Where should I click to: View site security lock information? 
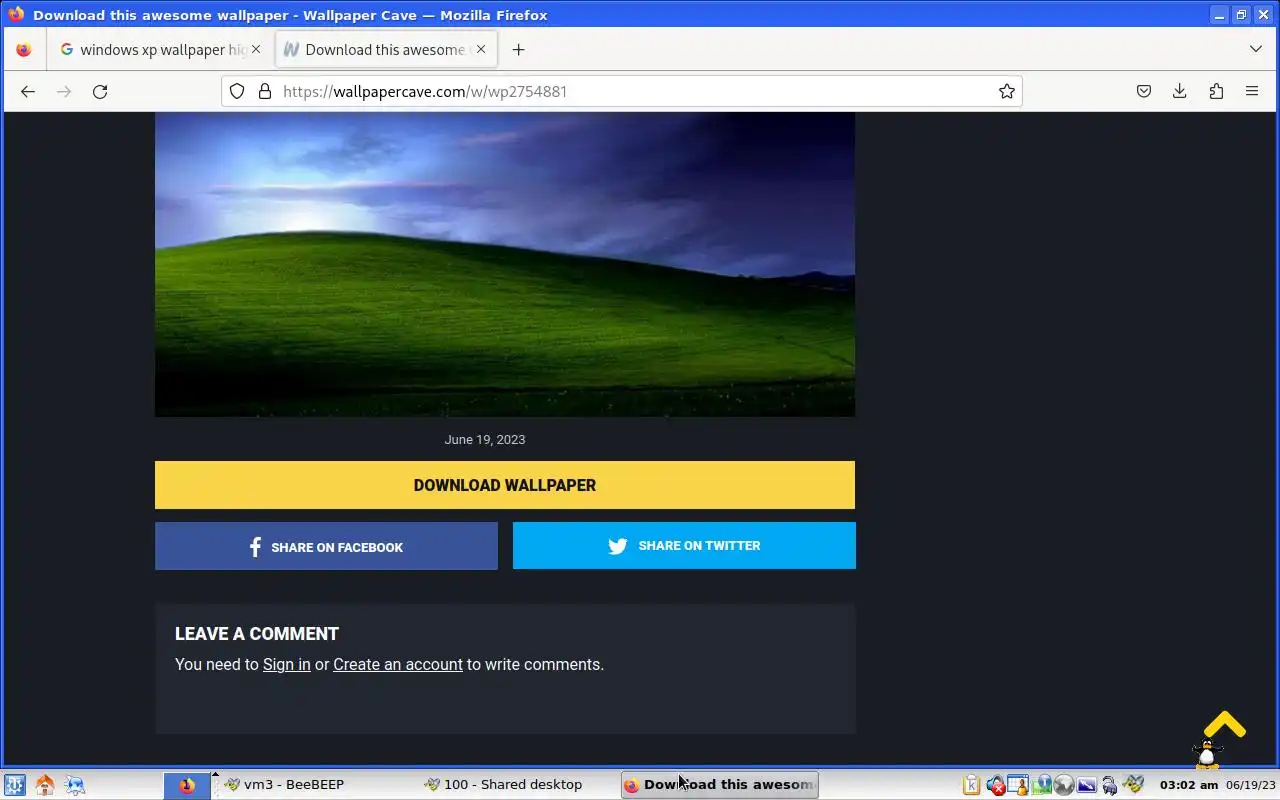click(265, 91)
